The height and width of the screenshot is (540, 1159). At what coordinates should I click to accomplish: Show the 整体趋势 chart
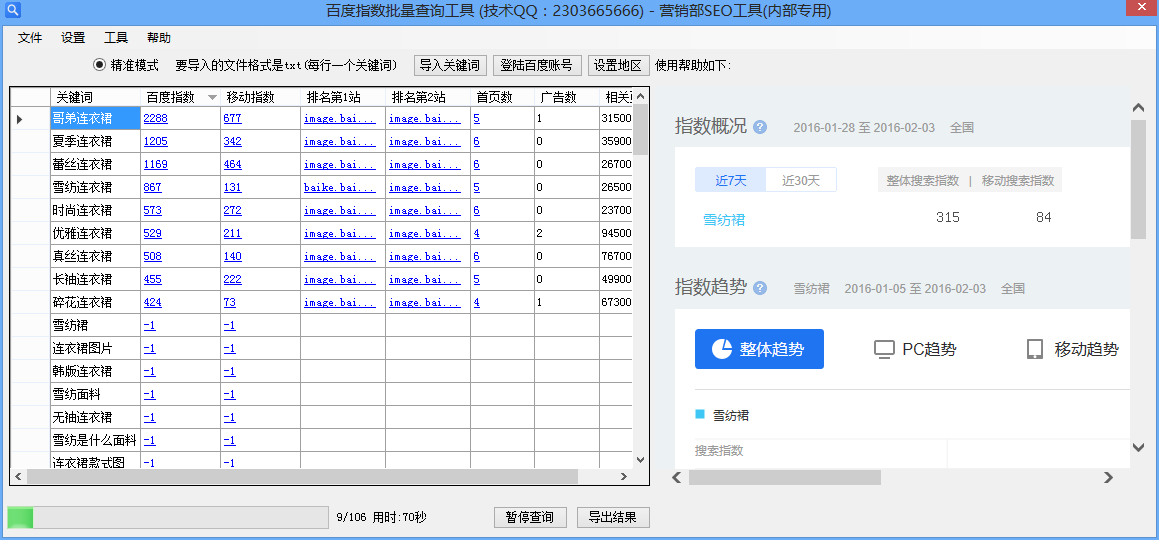759,349
